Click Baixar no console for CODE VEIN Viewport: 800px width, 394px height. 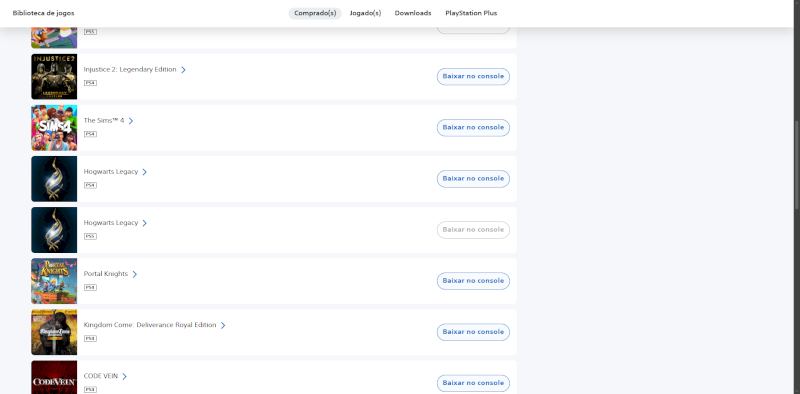473,383
